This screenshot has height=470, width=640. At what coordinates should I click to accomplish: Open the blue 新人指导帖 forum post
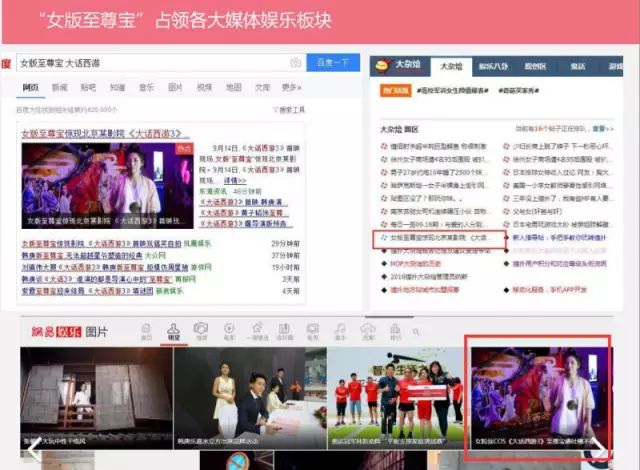(x=559, y=237)
